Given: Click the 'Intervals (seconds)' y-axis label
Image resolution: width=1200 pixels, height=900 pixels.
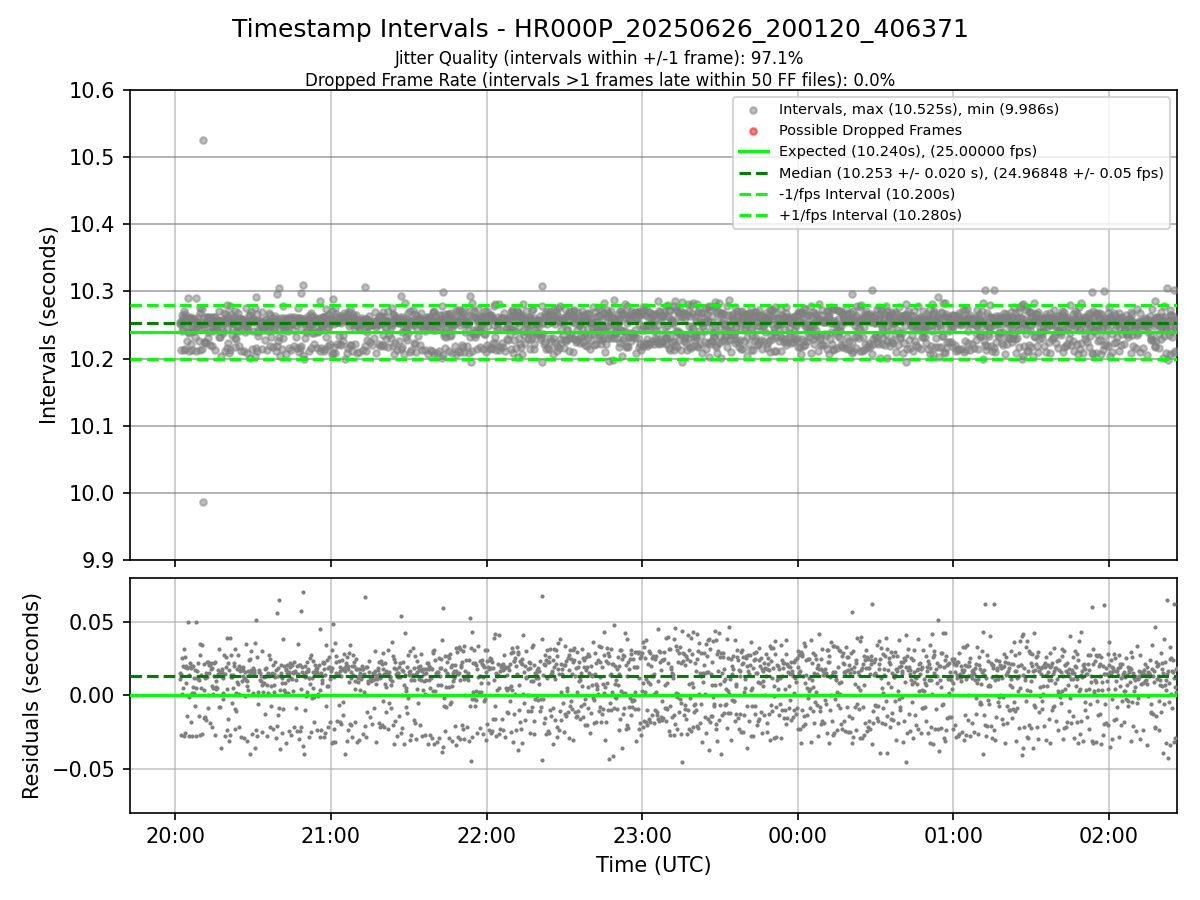Looking at the screenshot, I should [x=49, y=325].
